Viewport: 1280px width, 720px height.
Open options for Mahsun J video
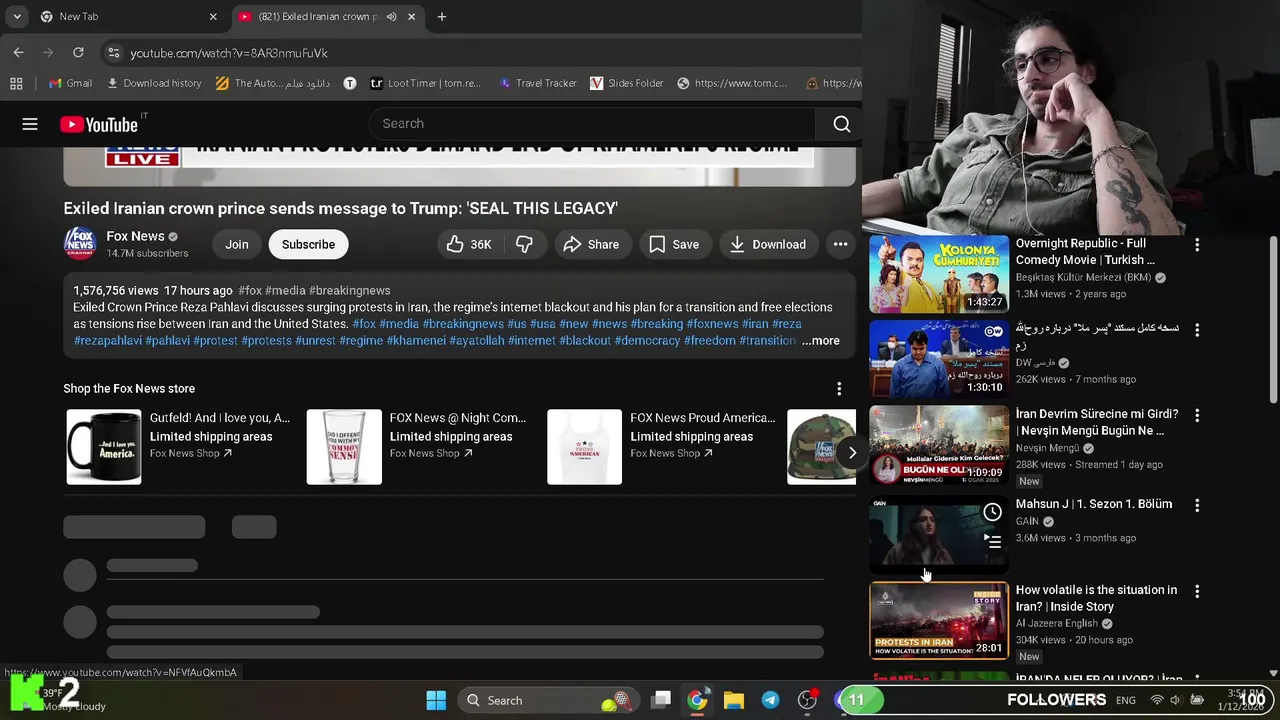pos(1197,505)
